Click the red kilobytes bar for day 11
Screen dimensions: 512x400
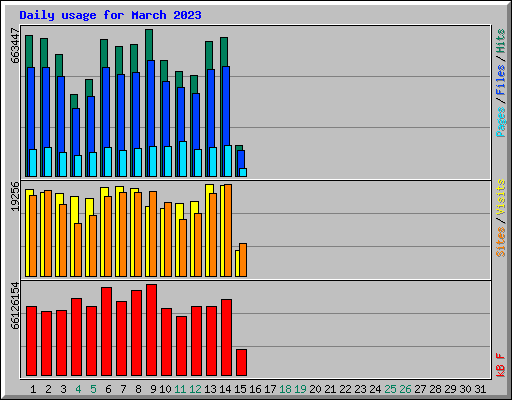(x=182, y=346)
